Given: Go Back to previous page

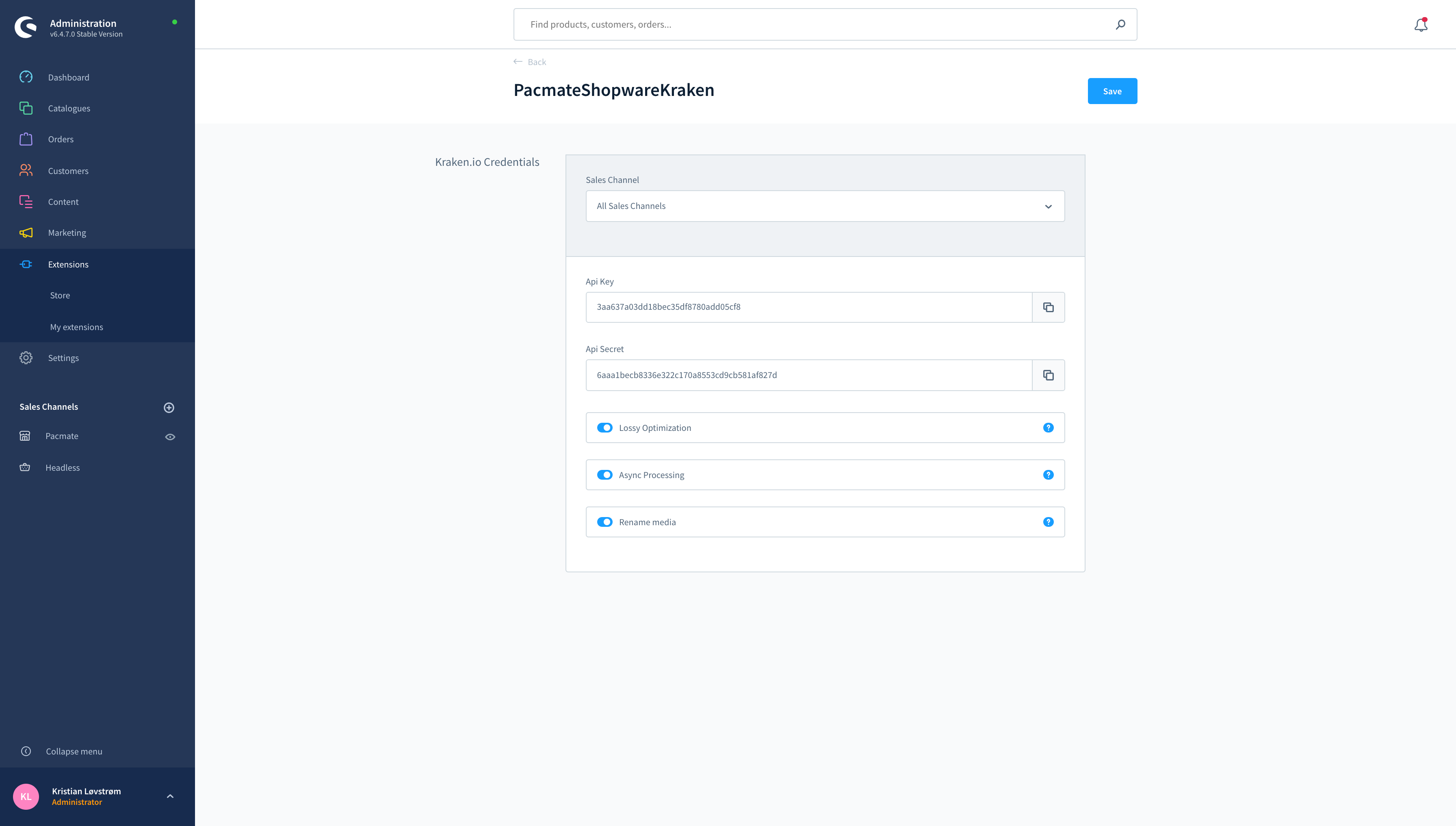Looking at the screenshot, I should point(536,62).
